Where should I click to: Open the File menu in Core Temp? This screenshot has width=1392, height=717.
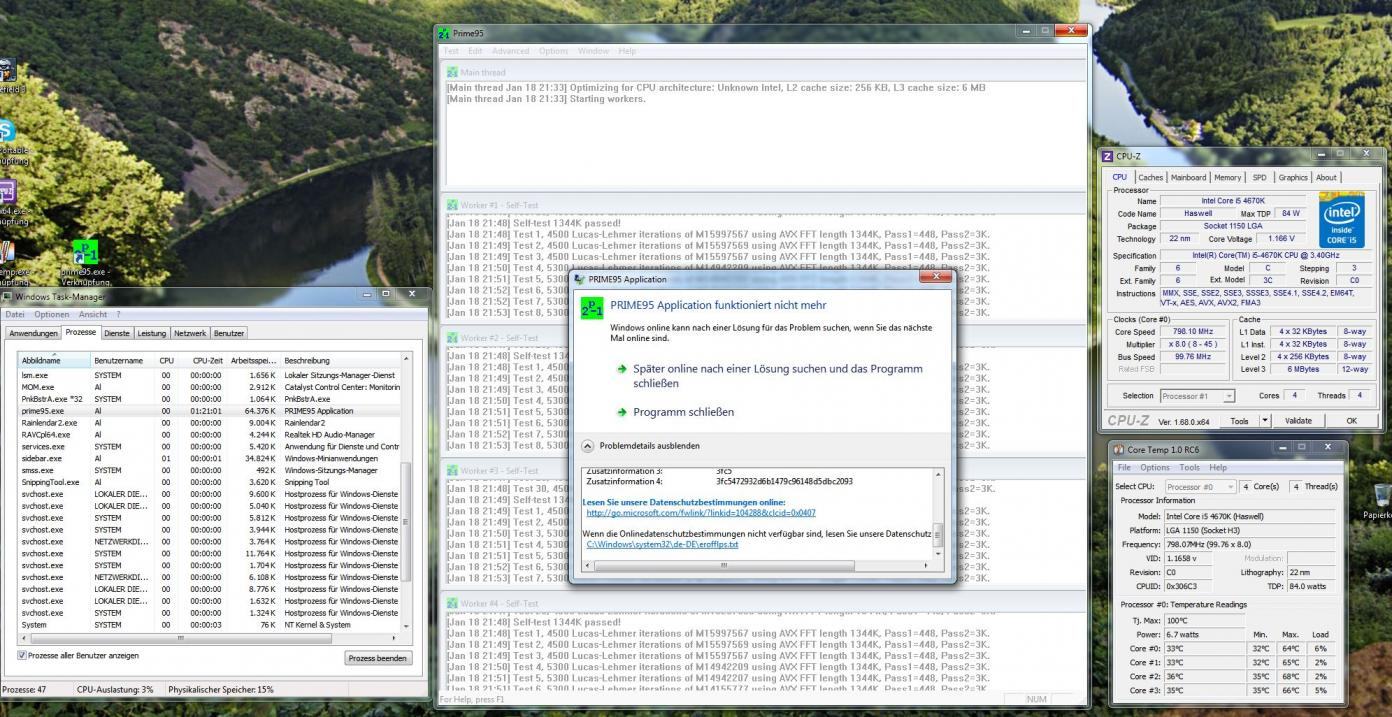click(x=1125, y=467)
